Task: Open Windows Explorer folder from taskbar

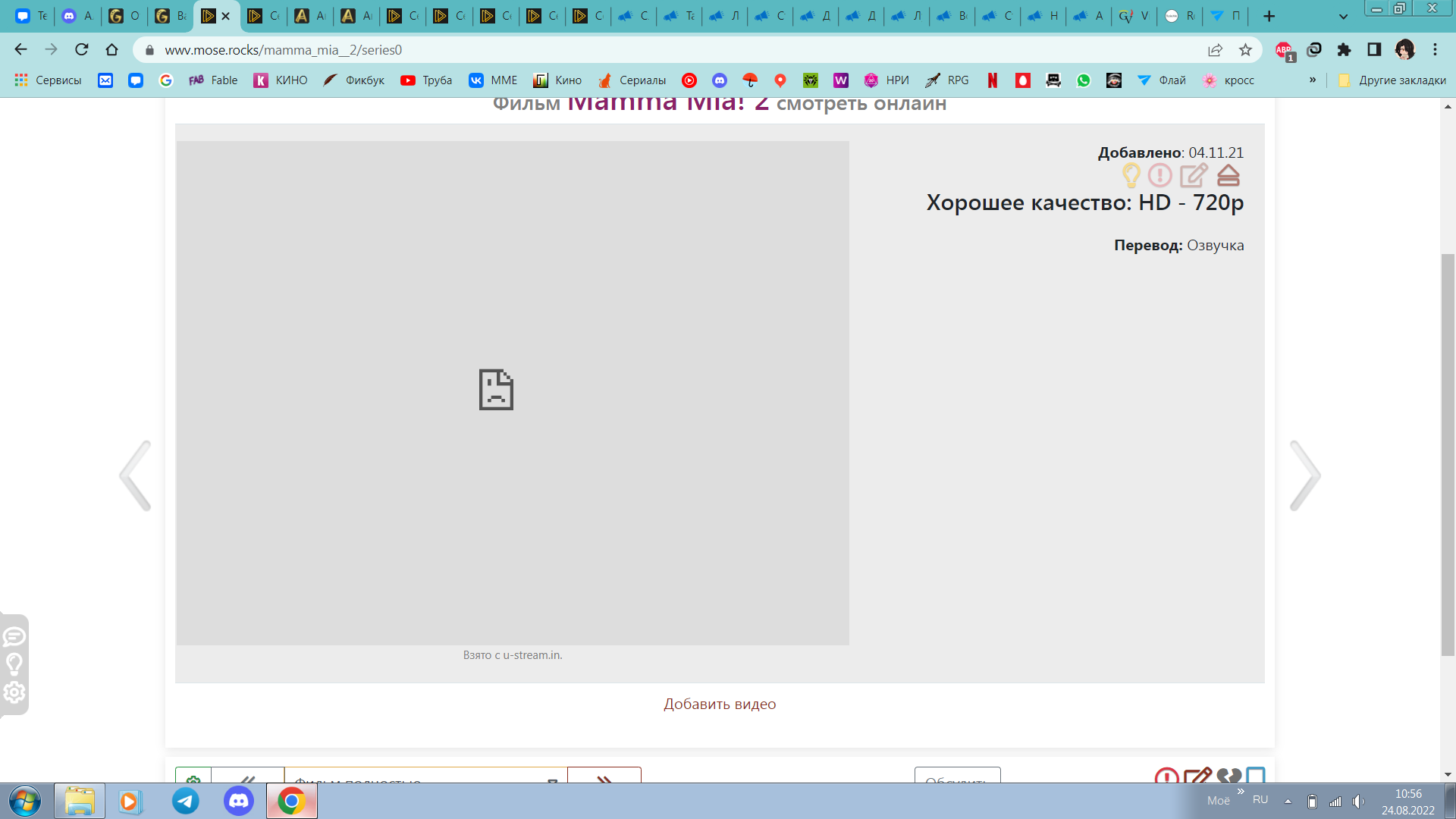Action: click(x=79, y=801)
